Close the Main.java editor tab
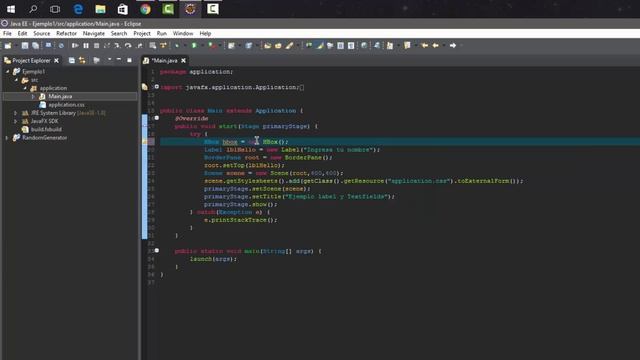The width and height of the screenshot is (640, 360). (x=184, y=60)
